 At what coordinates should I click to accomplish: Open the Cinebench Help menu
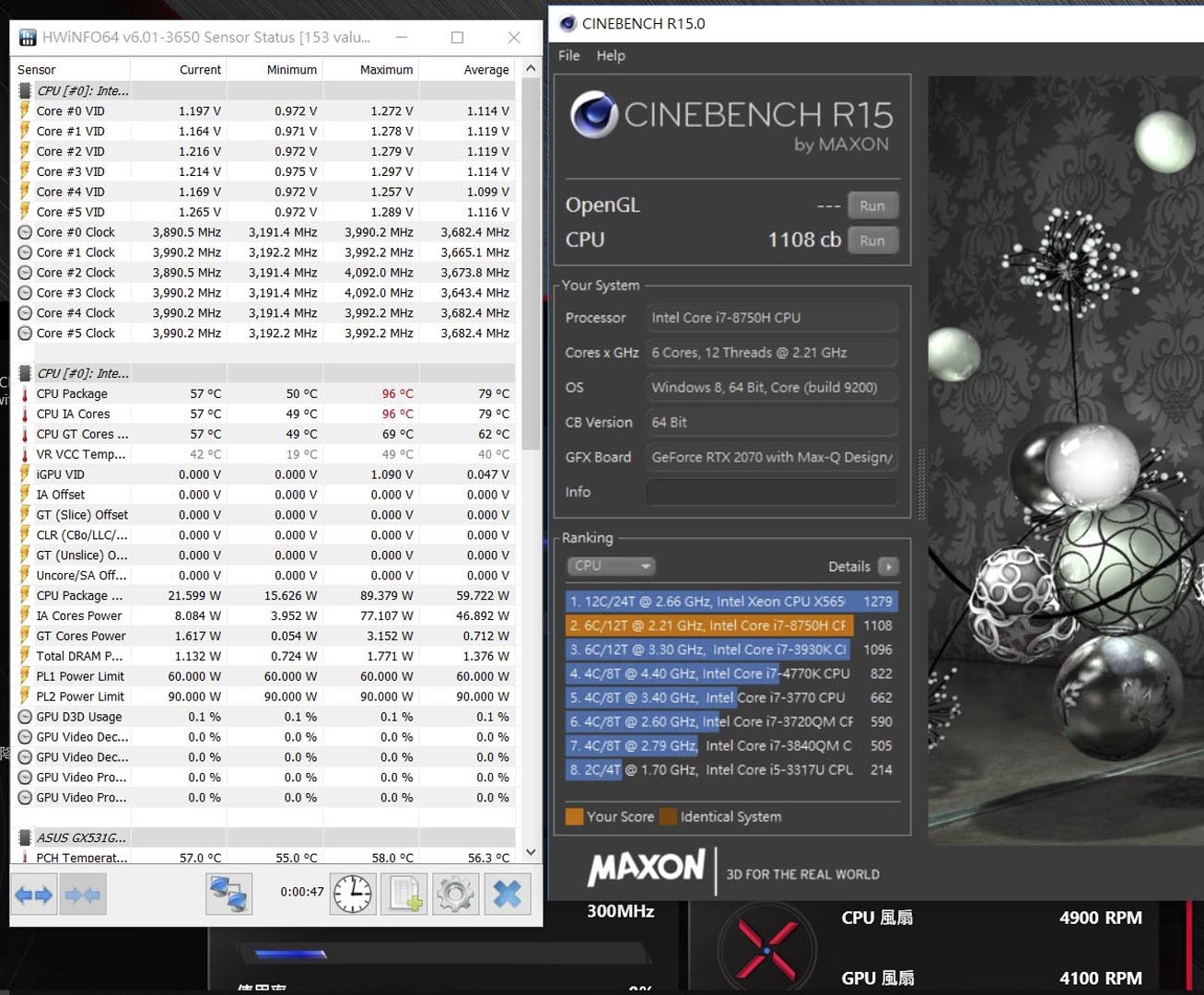pos(611,55)
